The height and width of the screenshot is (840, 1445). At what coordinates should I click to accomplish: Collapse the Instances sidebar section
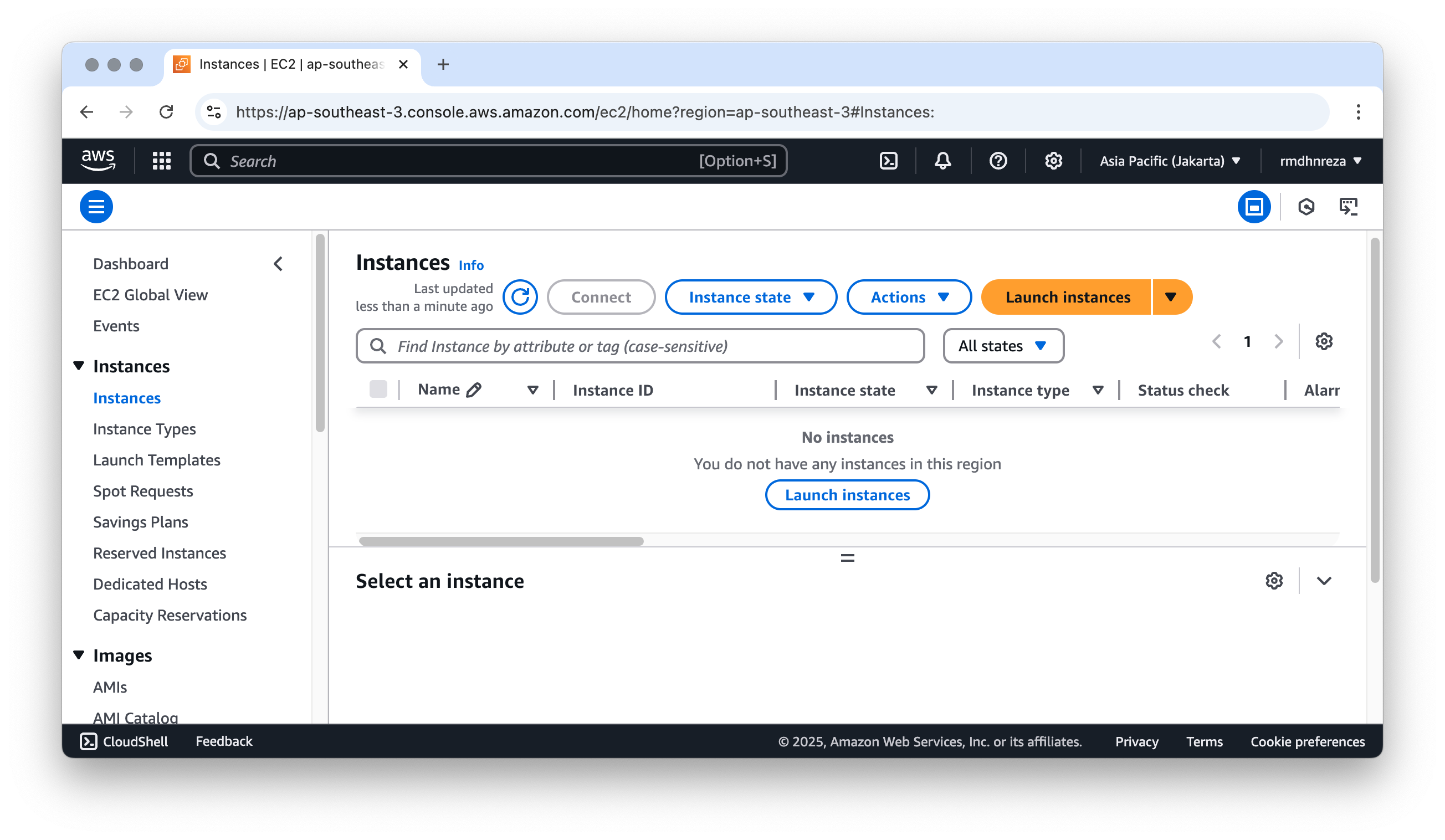click(79, 366)
